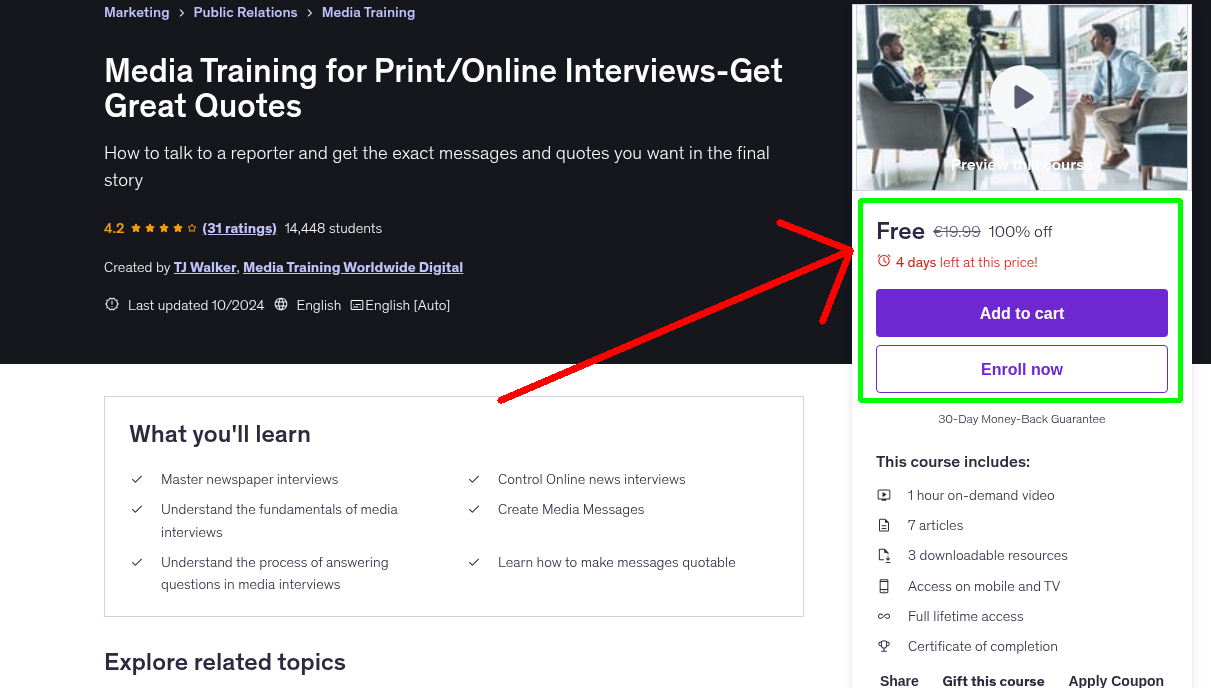Viewport: 1211px width, 688px height.
Task: Select the Marketing breadcrumb
Action: point(137,12)
